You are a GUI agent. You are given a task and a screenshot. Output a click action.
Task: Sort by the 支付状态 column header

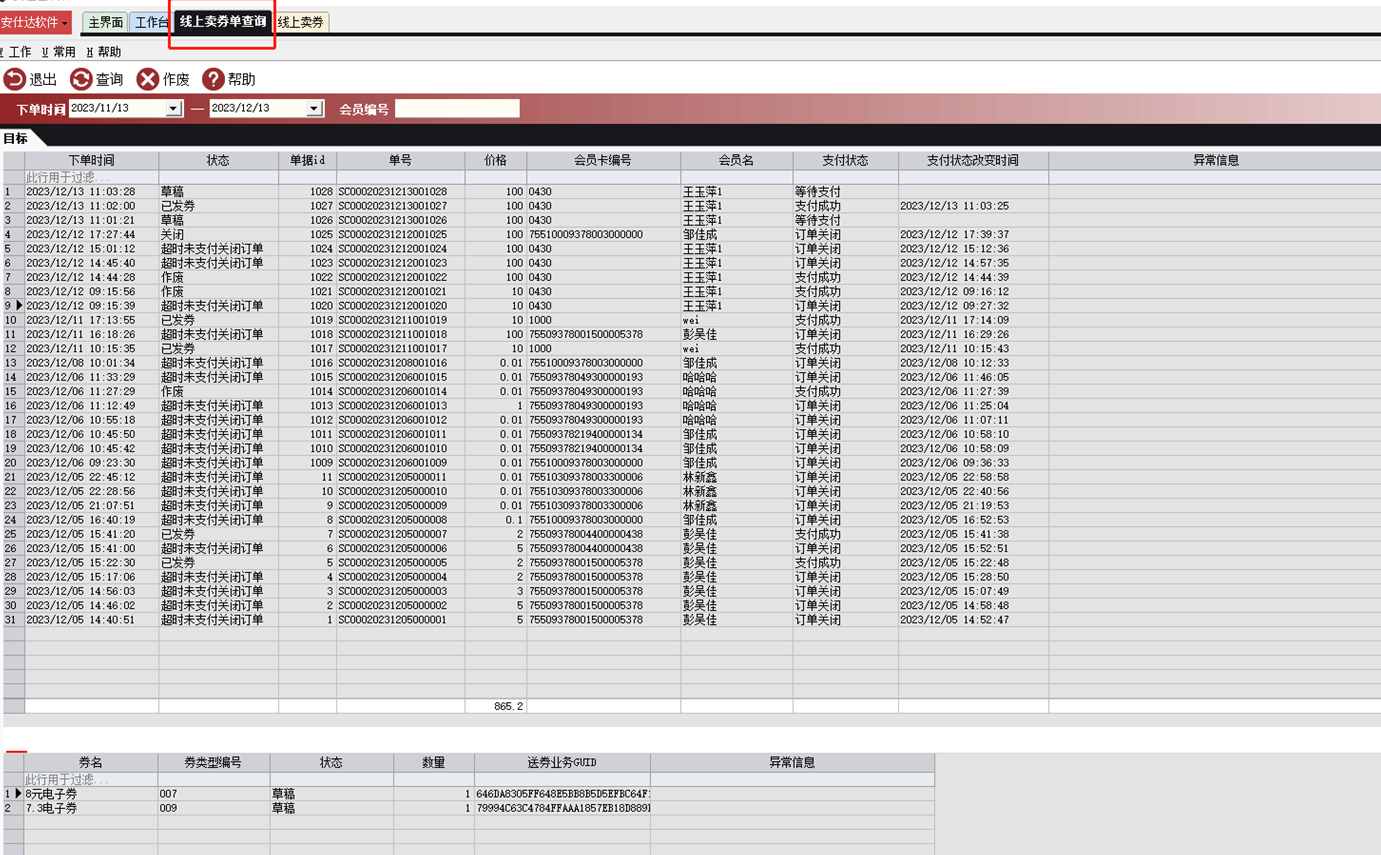tap(845, 160)
